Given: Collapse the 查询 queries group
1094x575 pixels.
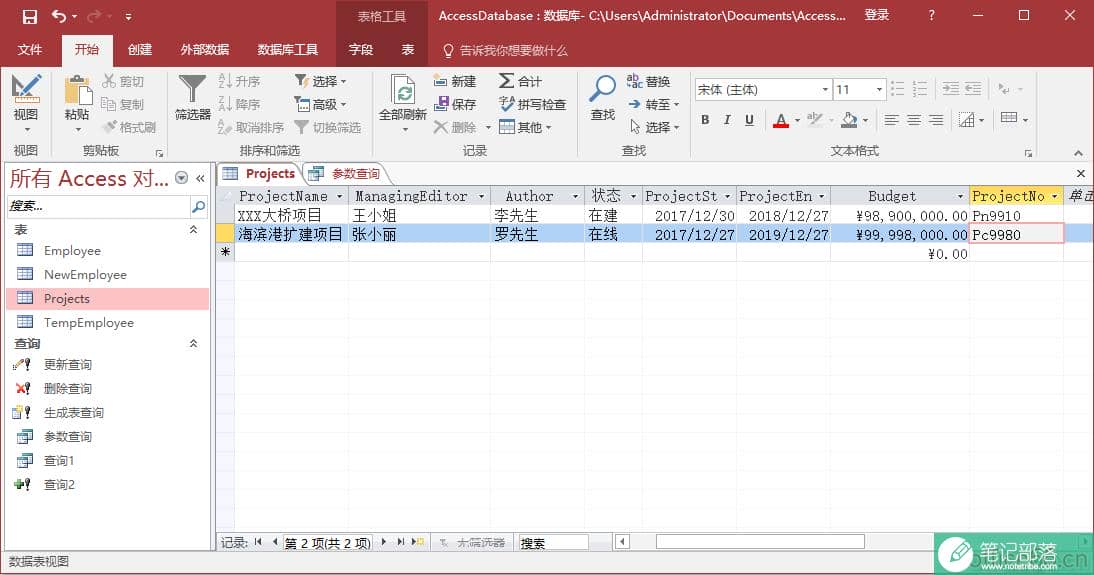Looking at the screenshot, I should point(193,343).
